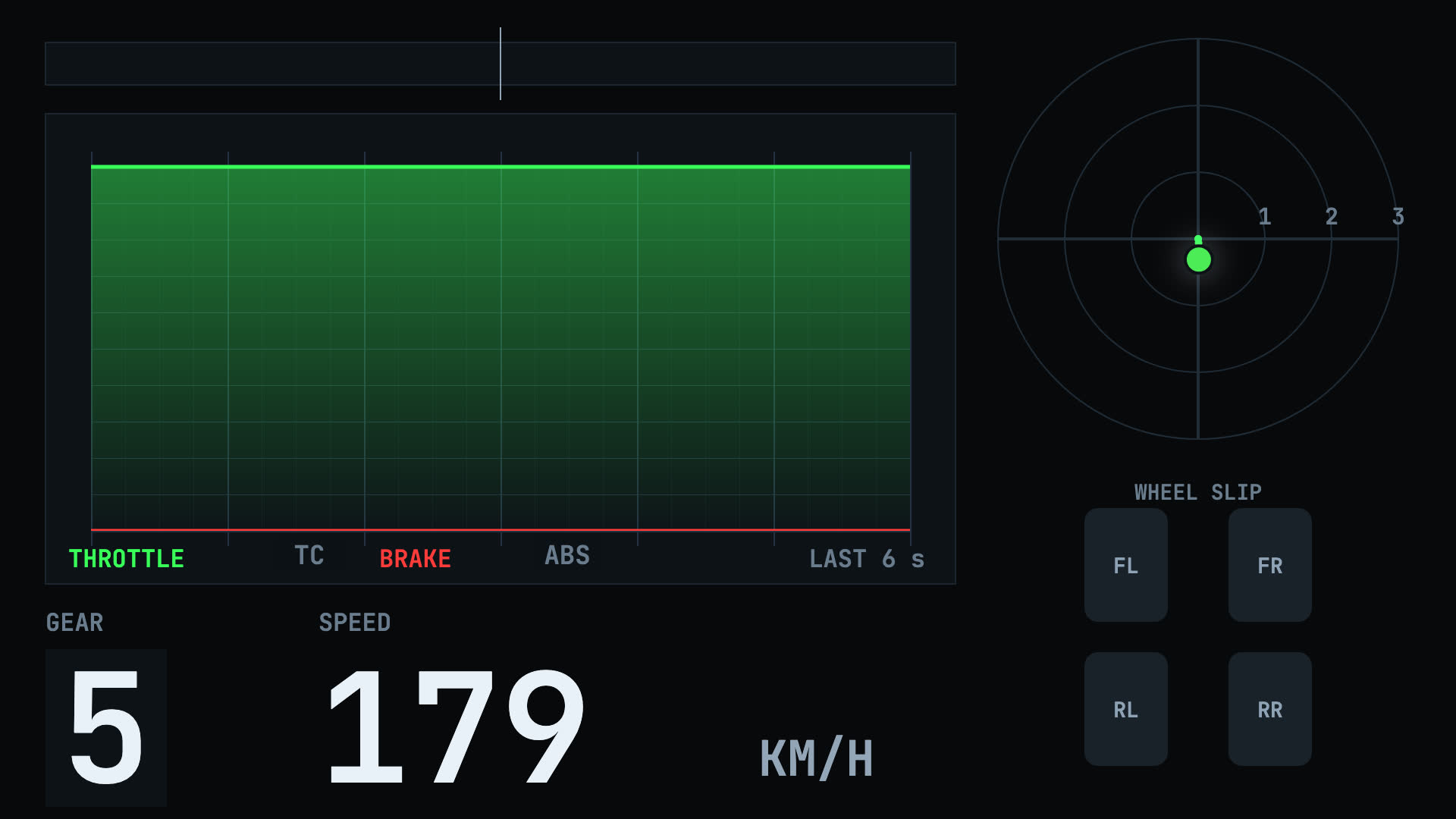Click the FR wheel slip tile

(x=1269, y=565)
